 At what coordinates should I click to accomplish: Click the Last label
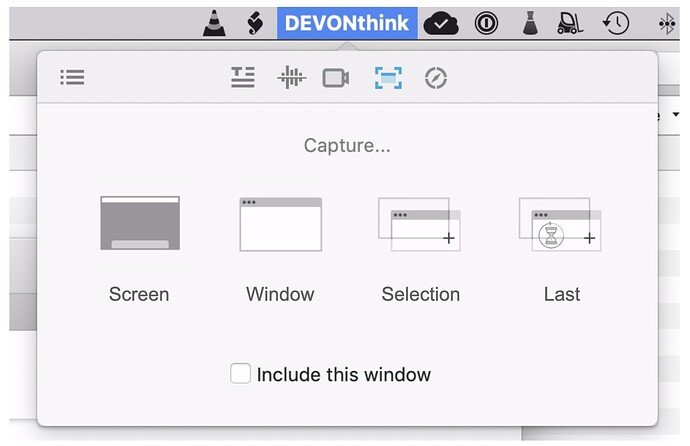562,294
